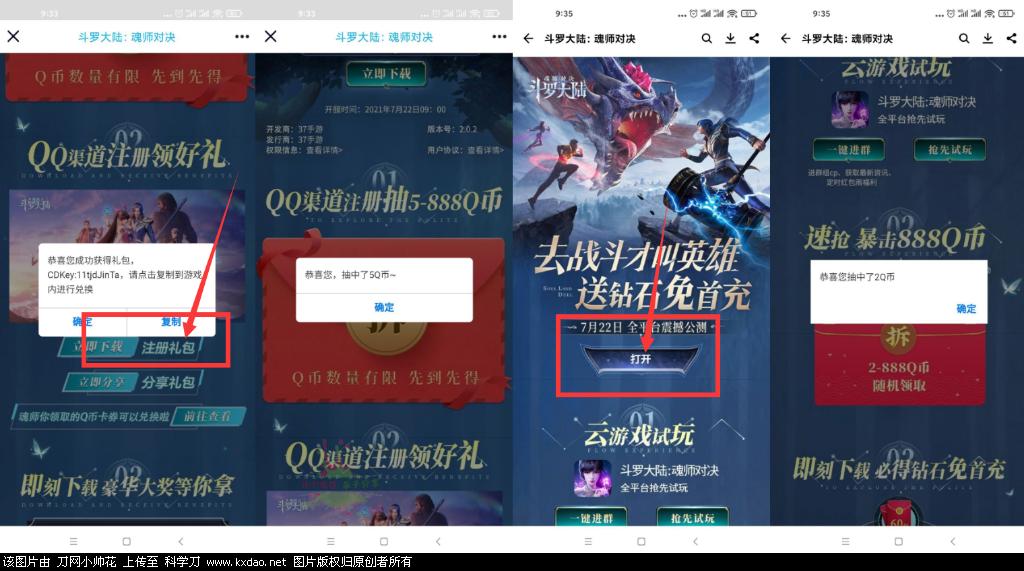The height and width of the screenshot is (571, 1024).
Task: Tap download icon on the 打开 button screen
Action: coord(731,39)
